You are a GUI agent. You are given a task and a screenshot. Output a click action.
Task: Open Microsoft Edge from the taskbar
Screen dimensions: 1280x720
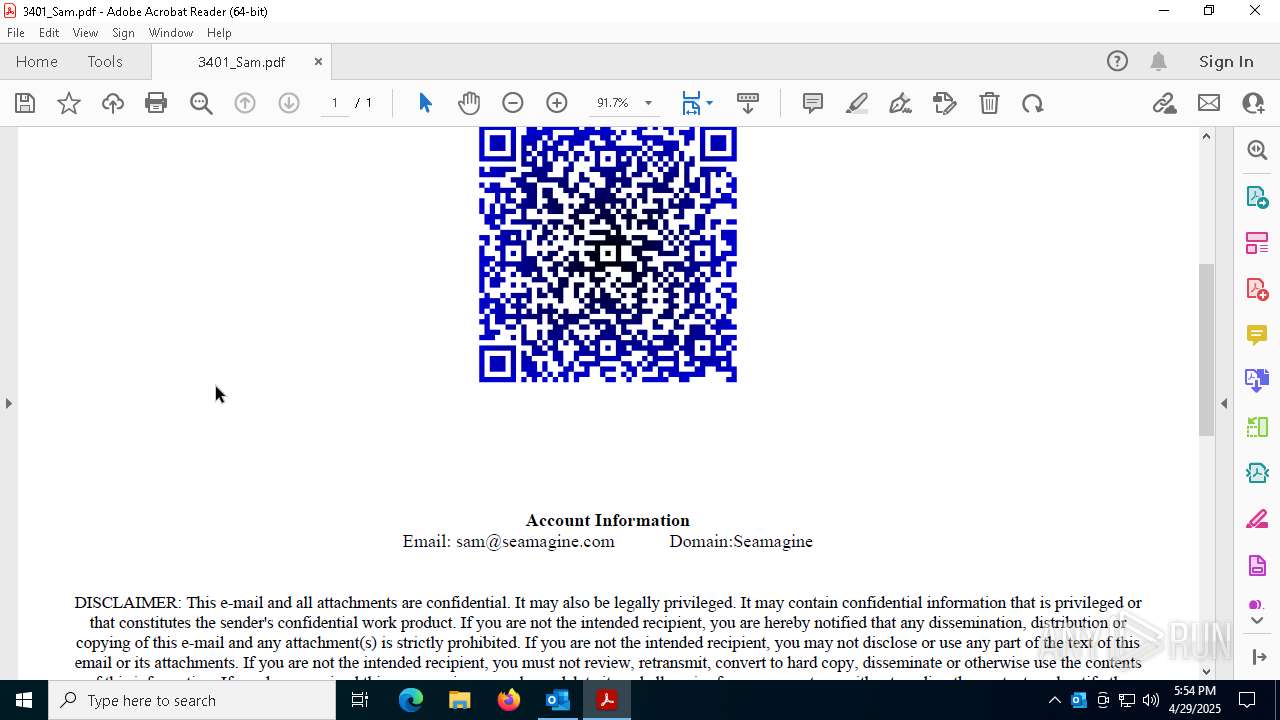411,700
